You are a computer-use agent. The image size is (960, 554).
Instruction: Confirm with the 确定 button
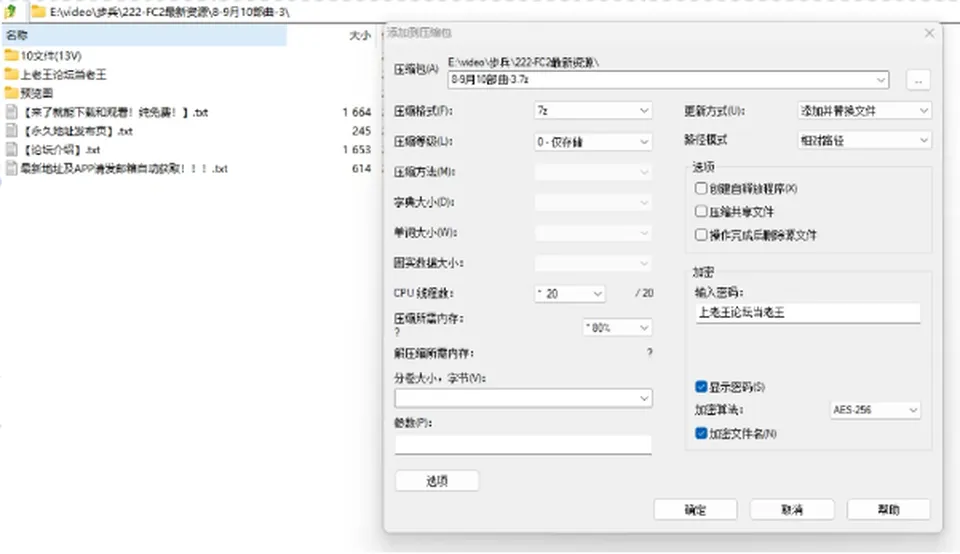pos(696,509)
